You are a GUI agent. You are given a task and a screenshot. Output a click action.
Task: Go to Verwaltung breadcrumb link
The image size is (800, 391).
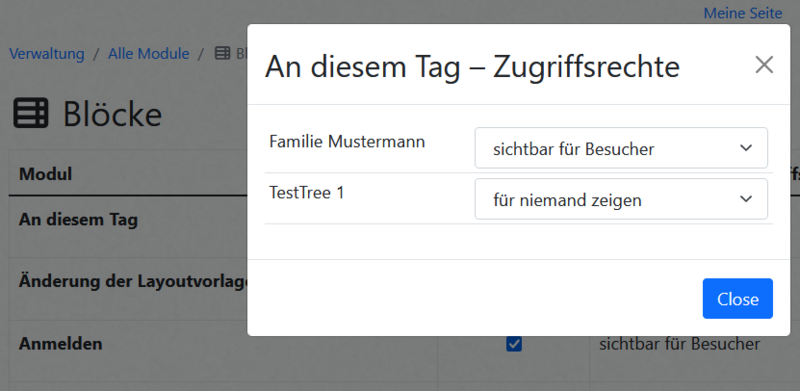(47, 54)
